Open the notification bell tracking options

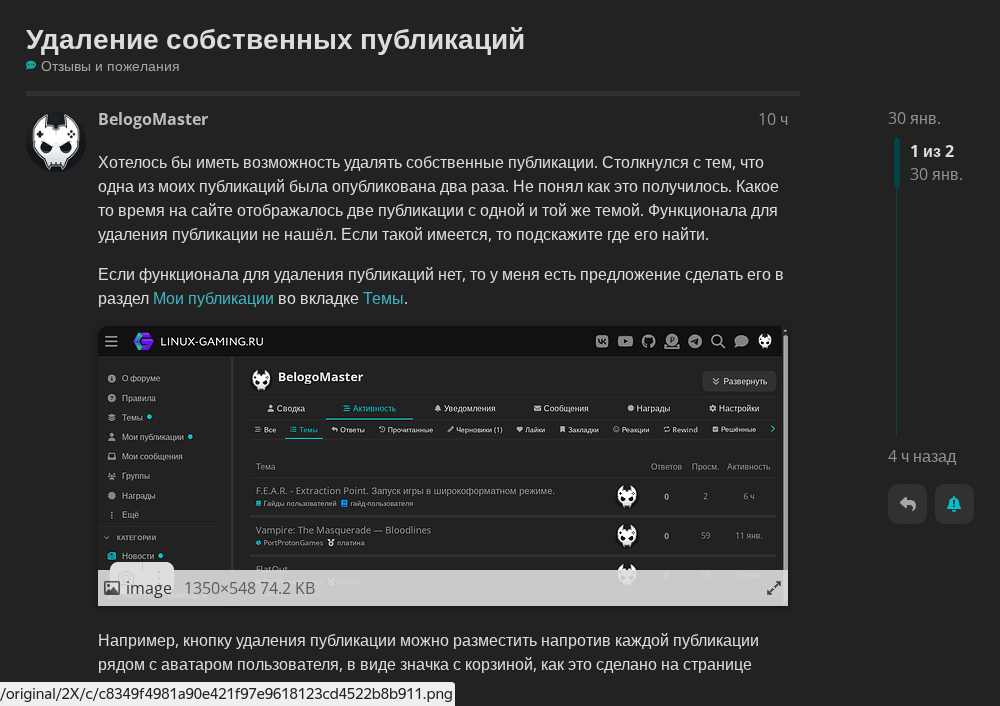(954, 504)
